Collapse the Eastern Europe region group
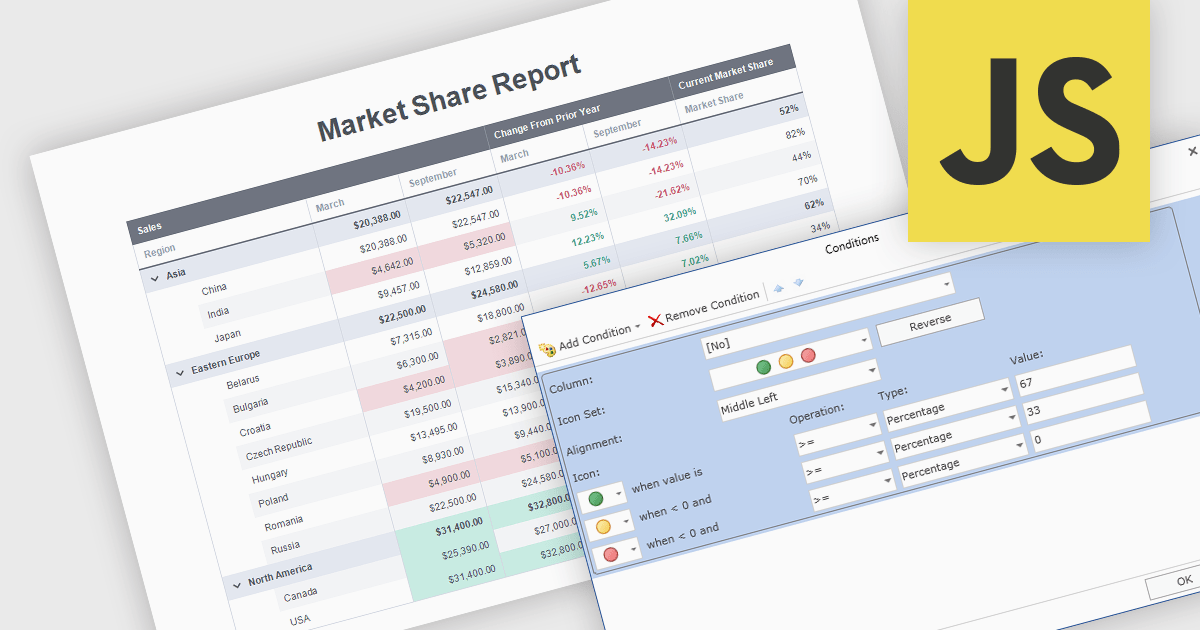The image size is (1200, 630). [180, 373]
